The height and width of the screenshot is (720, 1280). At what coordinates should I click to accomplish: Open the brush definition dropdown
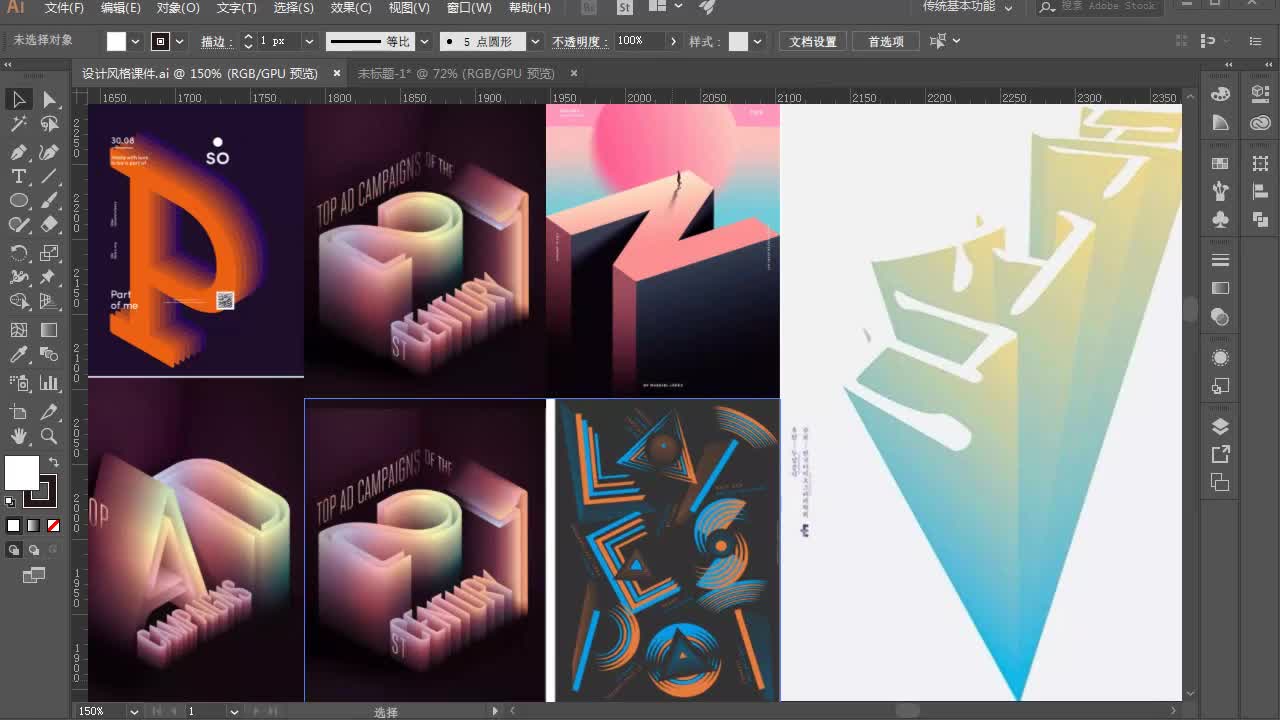535,41
